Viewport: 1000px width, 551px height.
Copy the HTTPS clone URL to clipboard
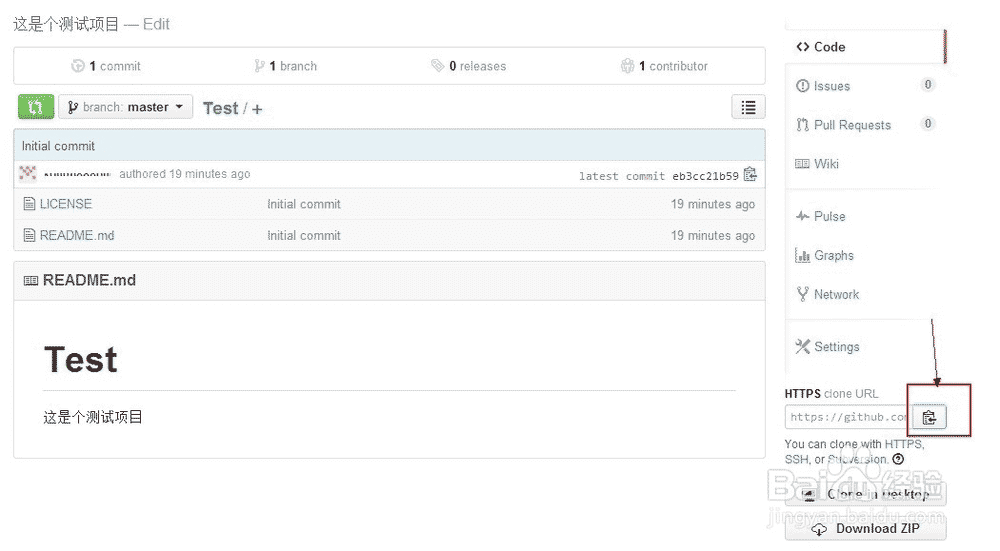coord(929,417)
